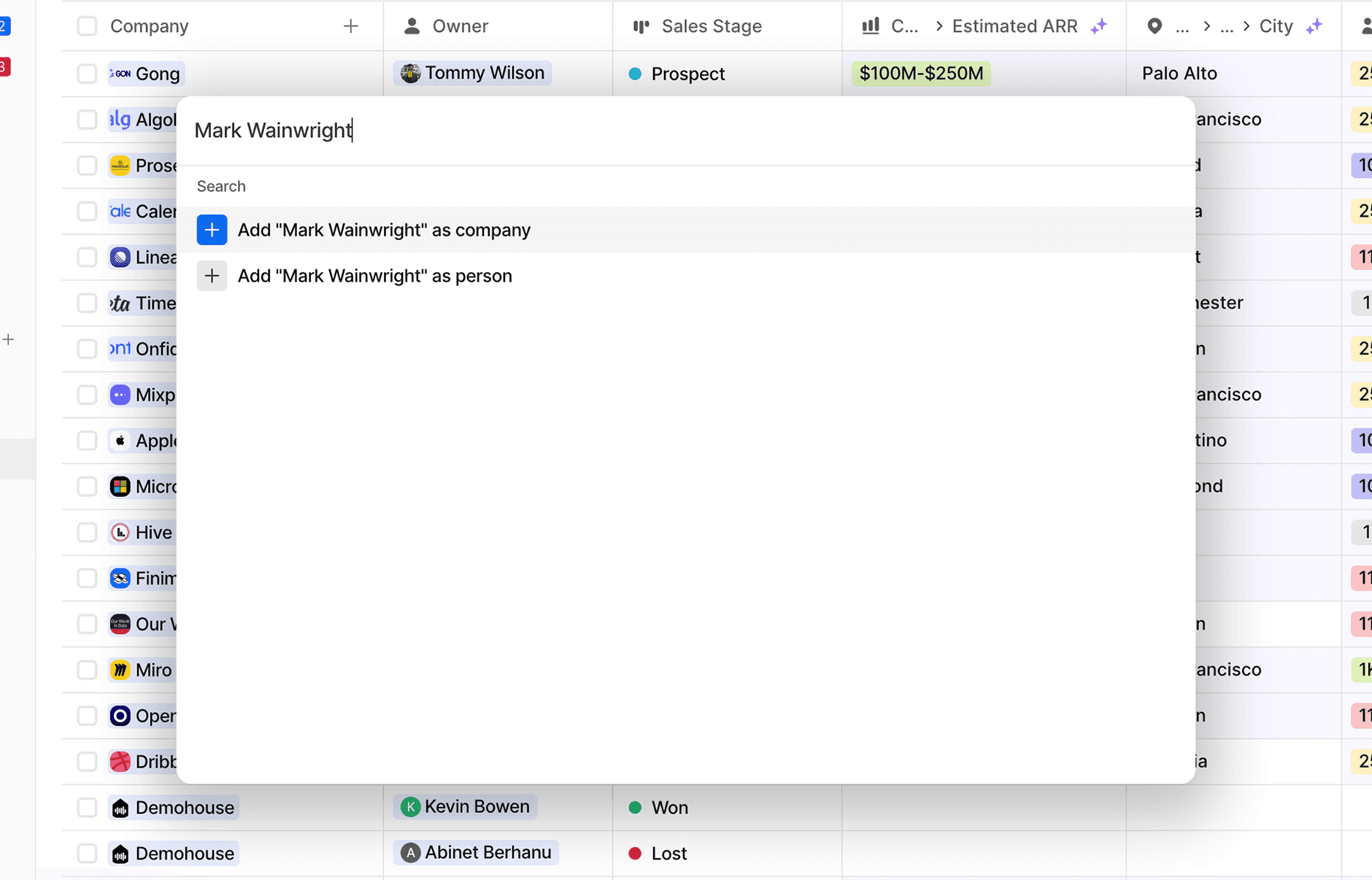Choose Add "Mark Wainwright" as person
The width and height of the screenshot is (1372, 880).
[375, 275]
